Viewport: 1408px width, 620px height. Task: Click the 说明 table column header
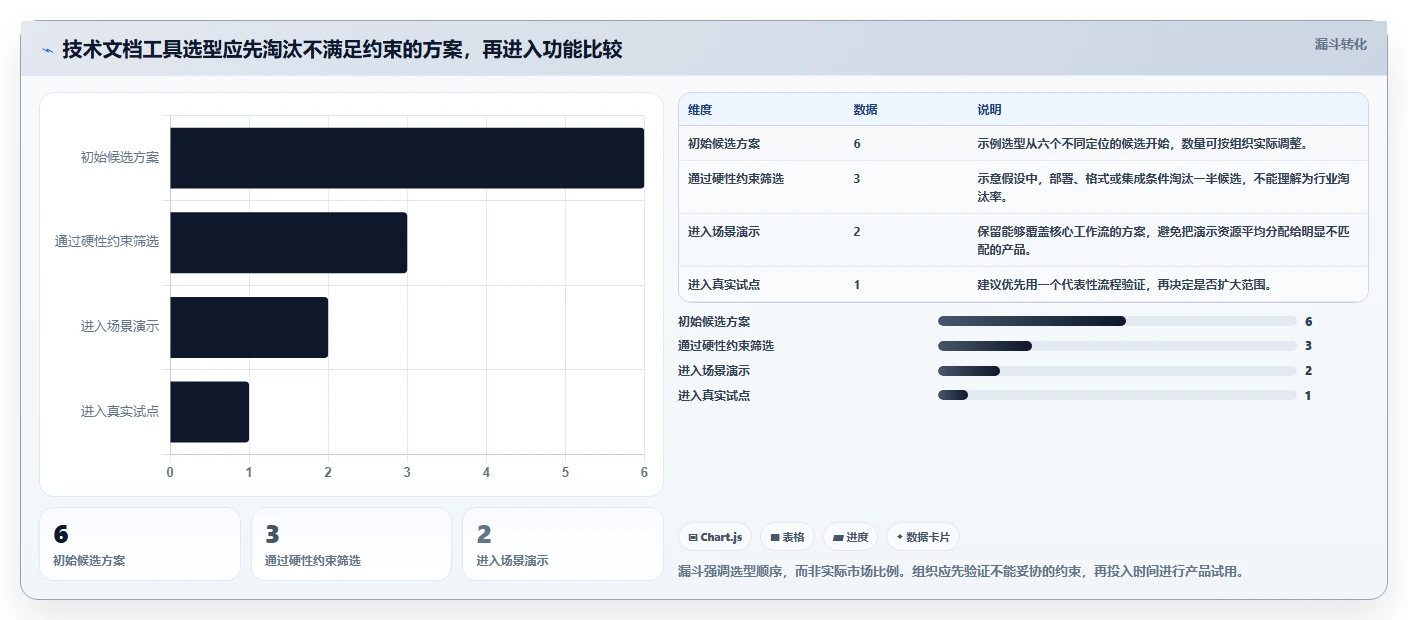(989, 110)
